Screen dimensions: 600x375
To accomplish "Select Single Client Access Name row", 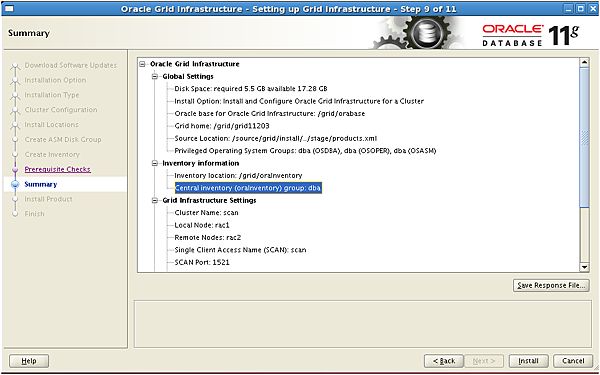I will point(240,250).
